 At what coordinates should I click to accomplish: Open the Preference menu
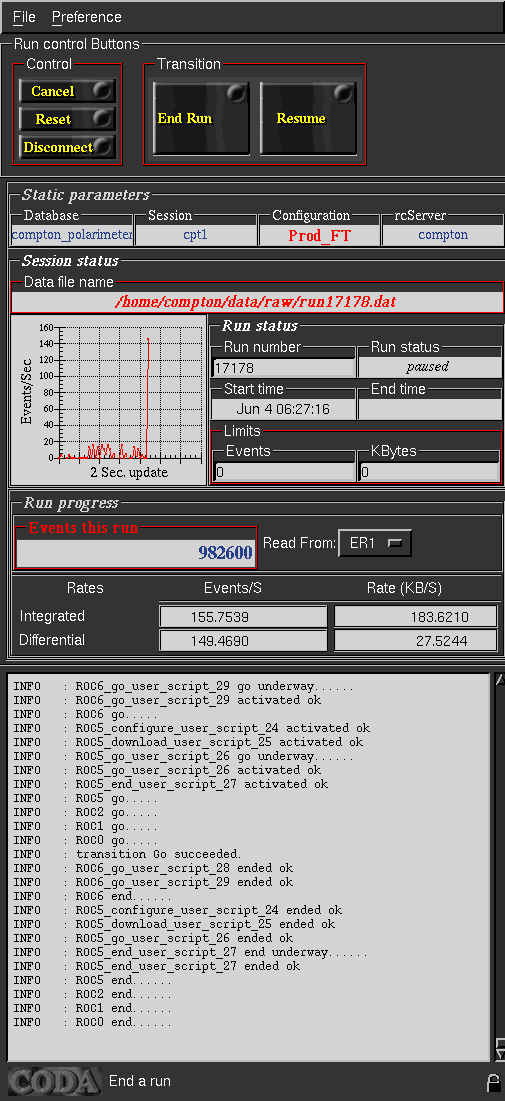click(86, 17)
